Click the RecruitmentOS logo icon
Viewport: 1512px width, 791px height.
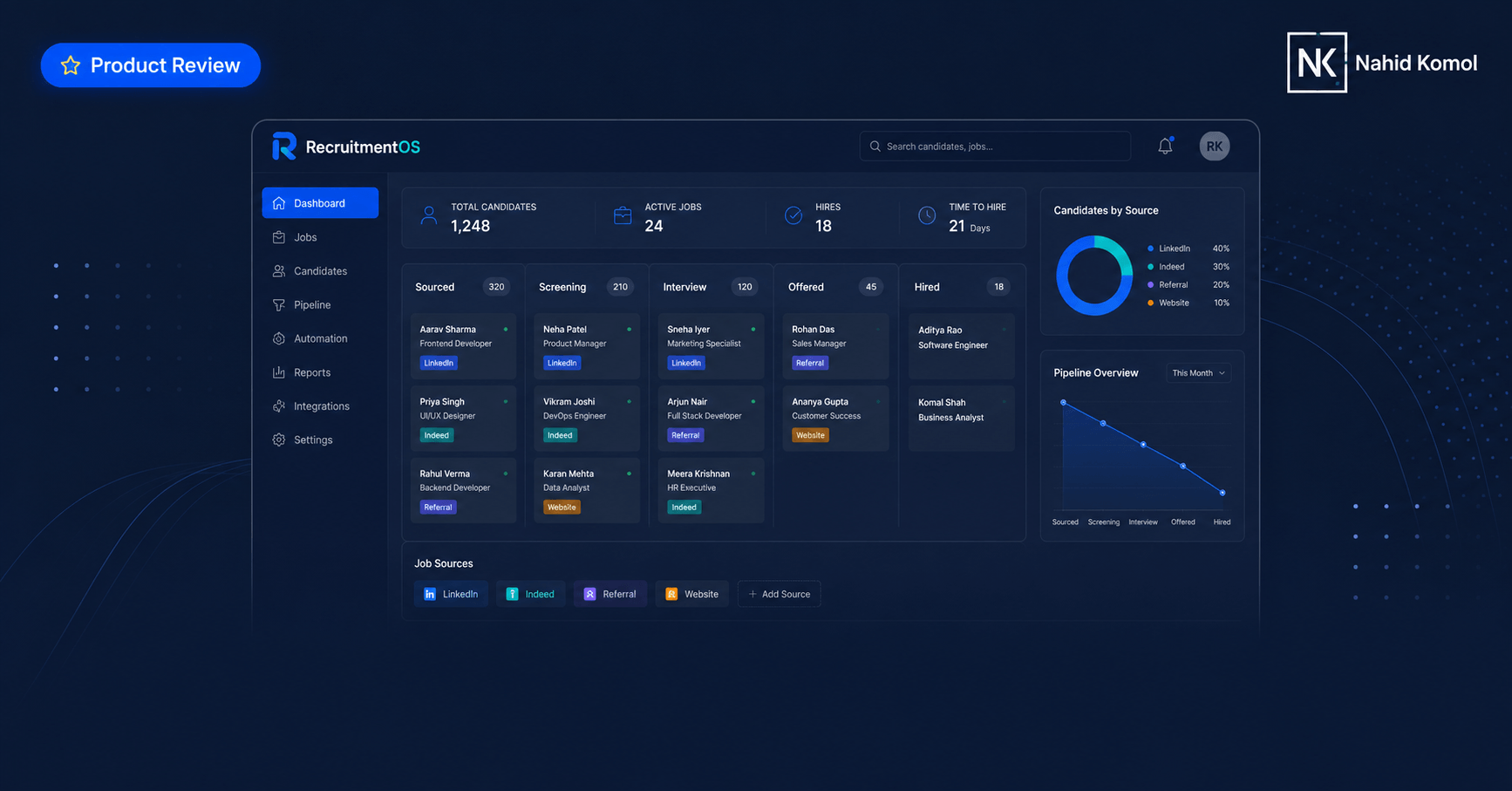pos(284,147)
